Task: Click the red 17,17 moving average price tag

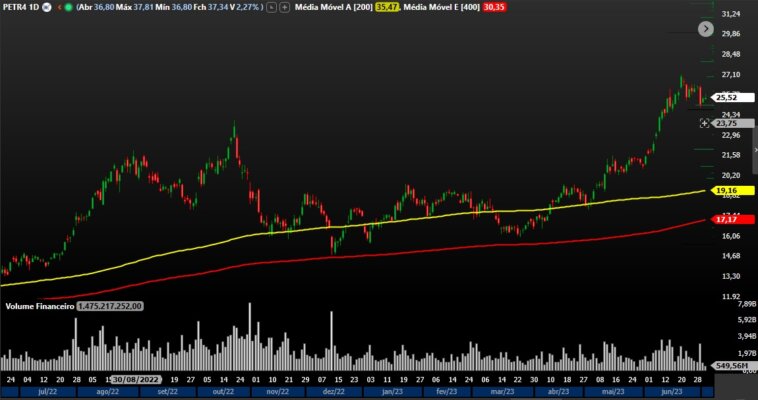Action: pos(727,219)
